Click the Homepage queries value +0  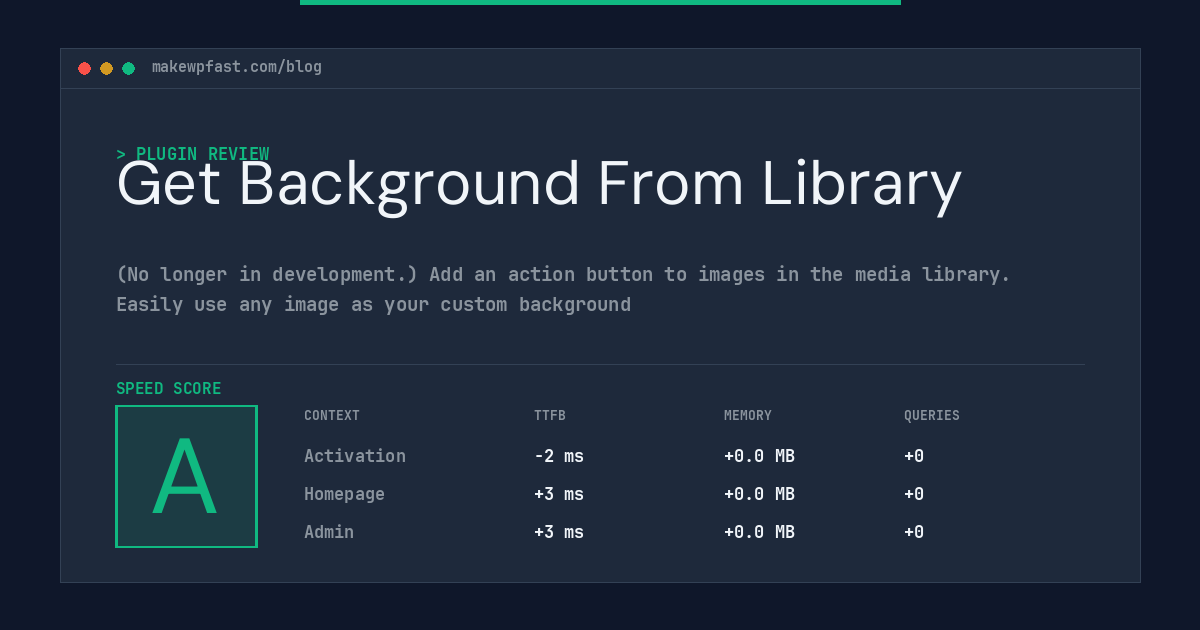point(914,494)
